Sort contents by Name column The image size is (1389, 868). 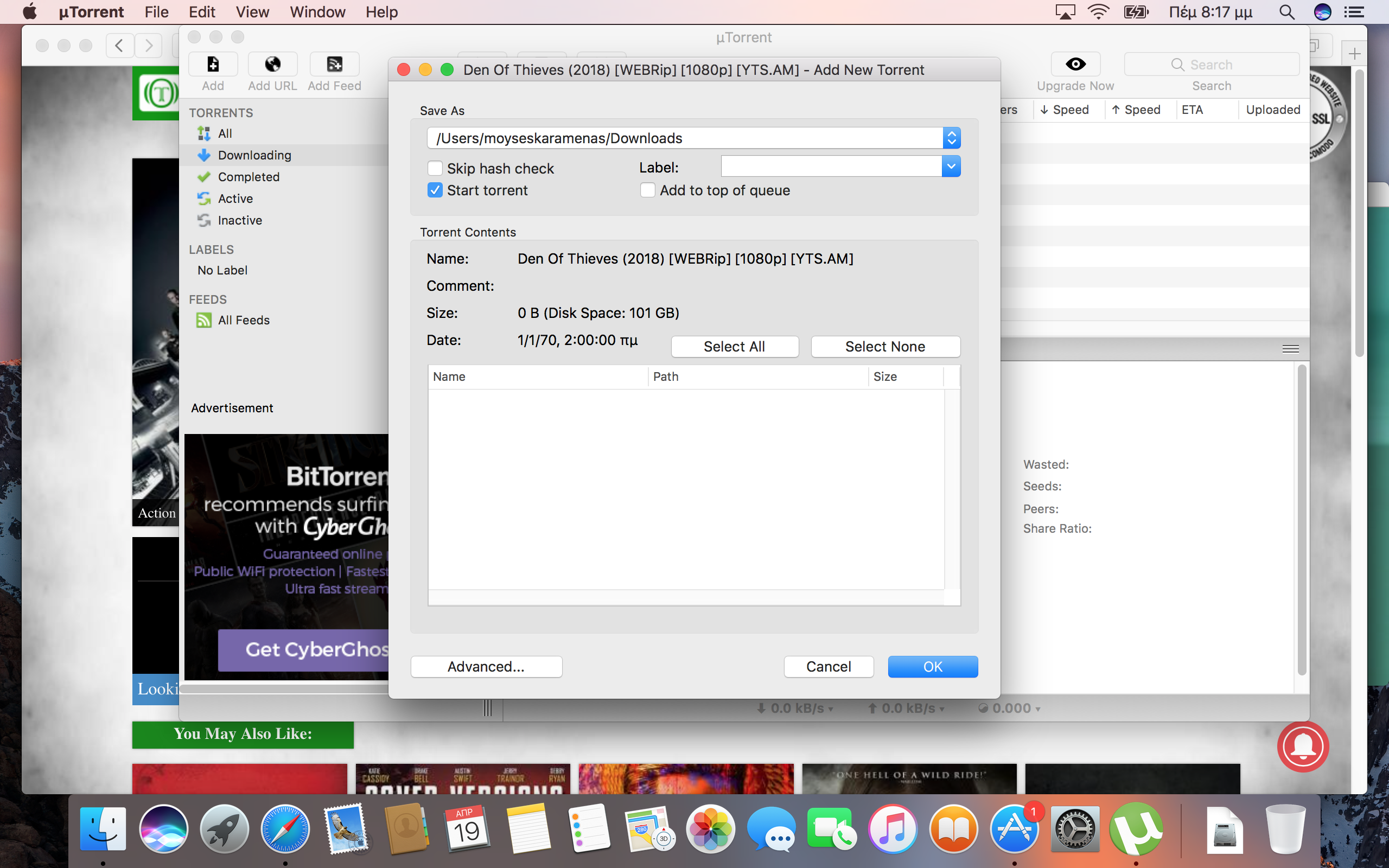point(538,376)
